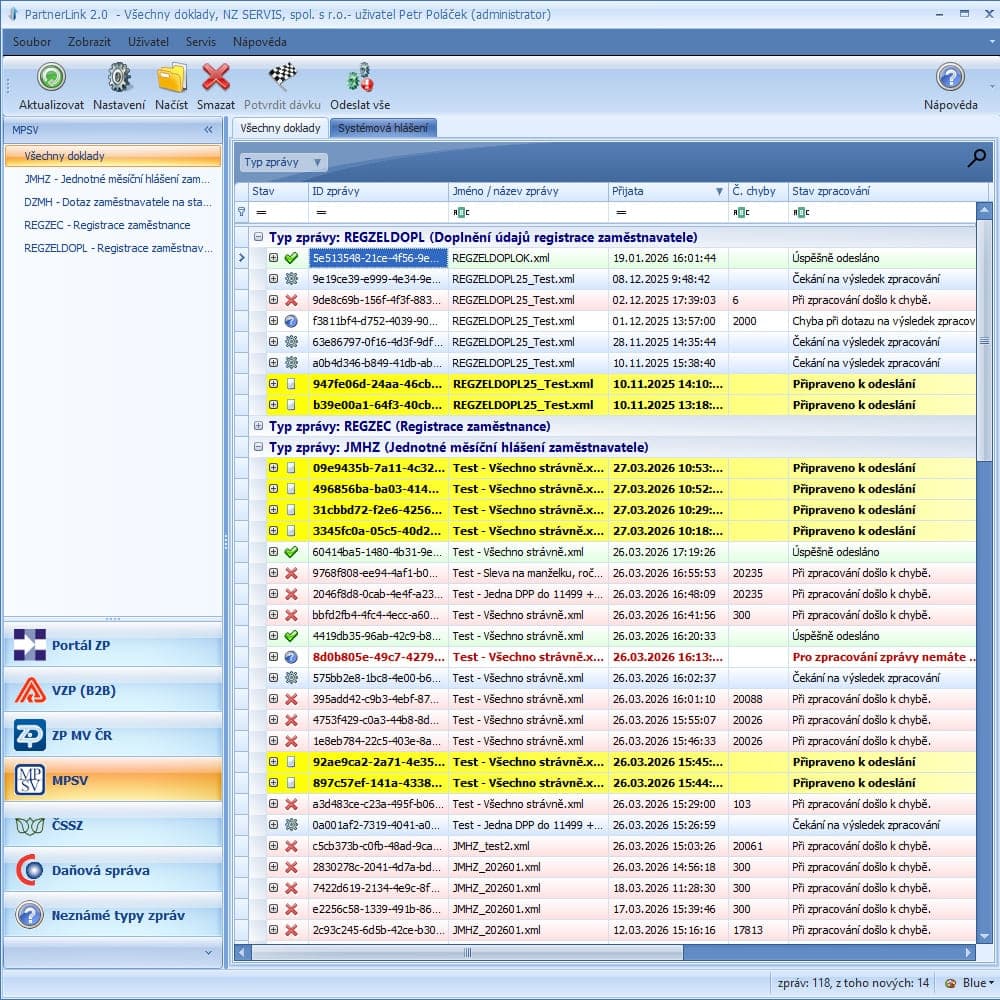Viewport: 1000px width, 1000px height.
Task: Open the Přijata column filter arrow
Action: click(719, 191)
